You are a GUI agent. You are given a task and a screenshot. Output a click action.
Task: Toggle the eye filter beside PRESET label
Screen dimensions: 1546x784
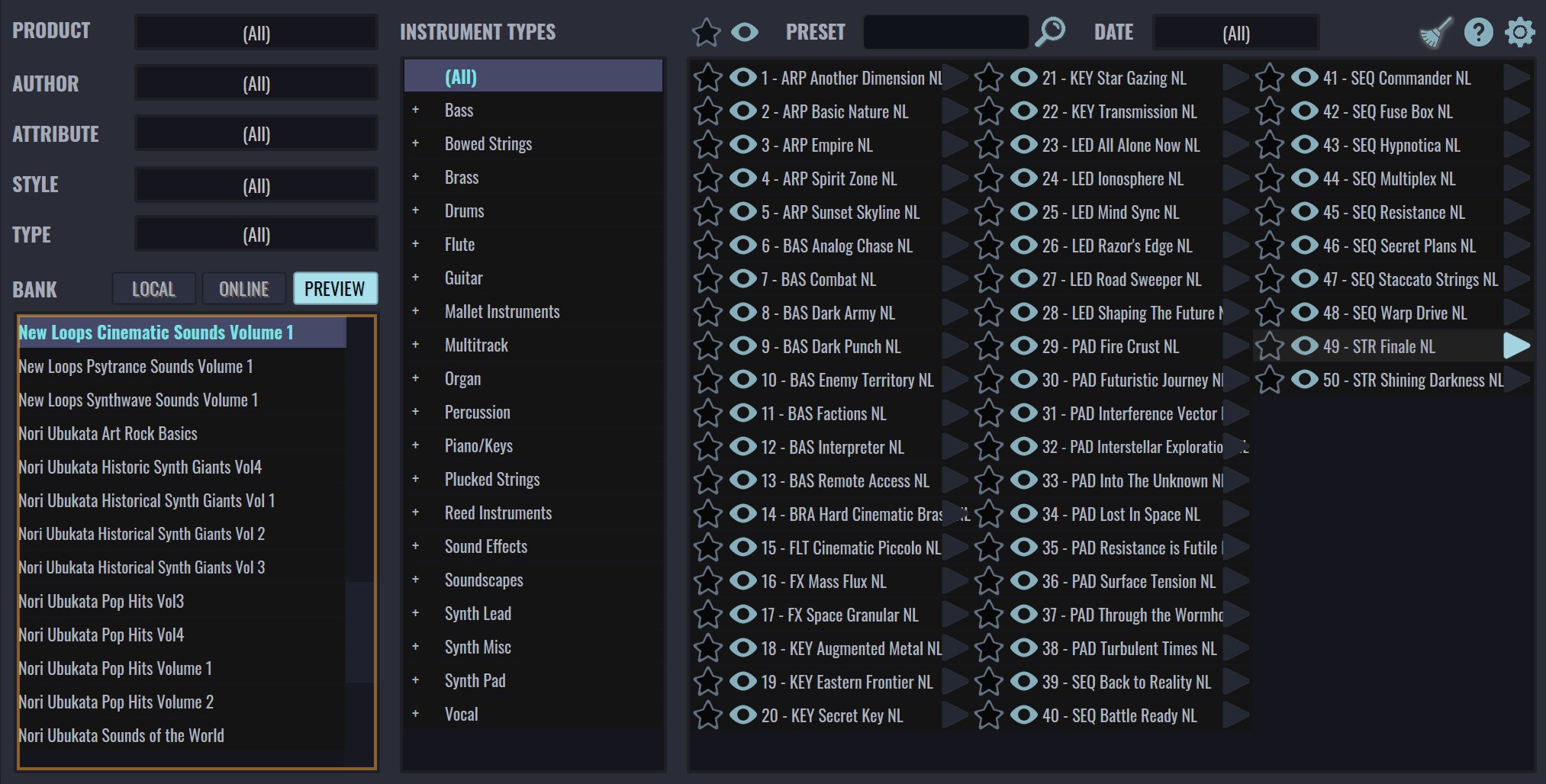(744, 32)
